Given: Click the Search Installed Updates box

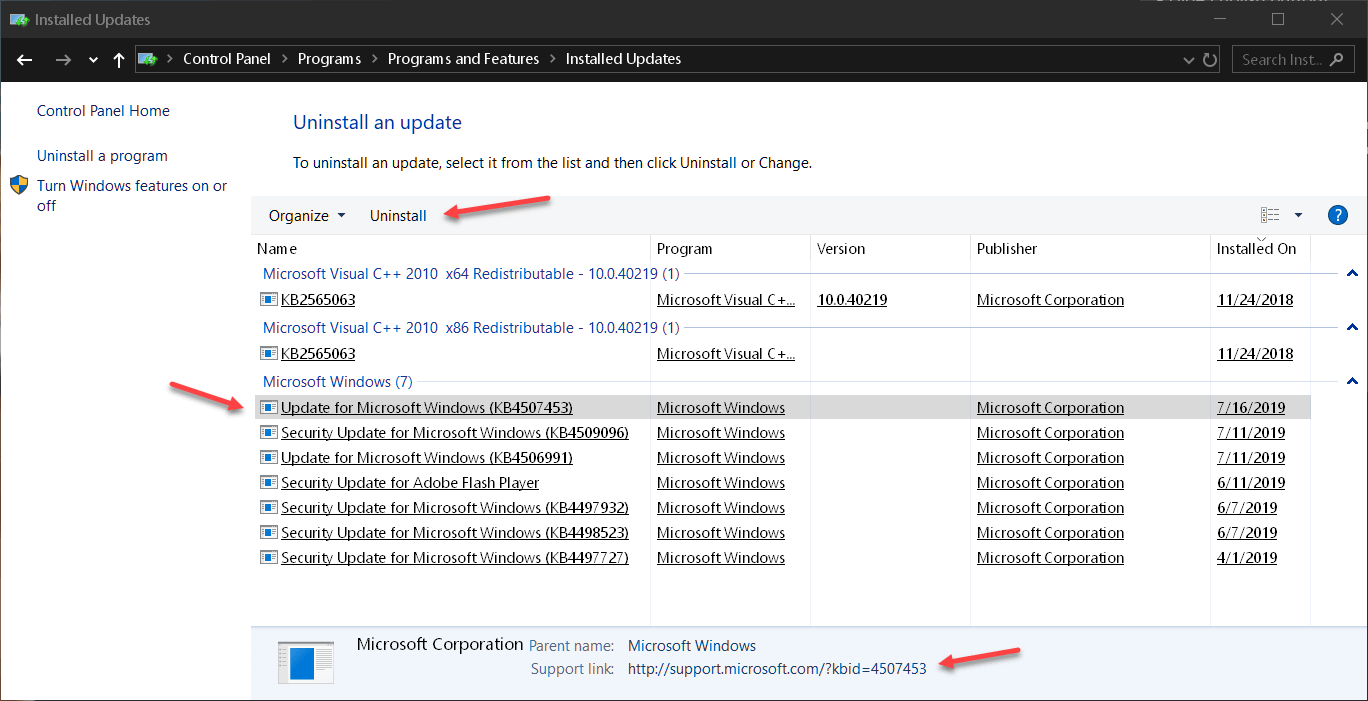Looking at the screenshot, I should coord(1292,59).
